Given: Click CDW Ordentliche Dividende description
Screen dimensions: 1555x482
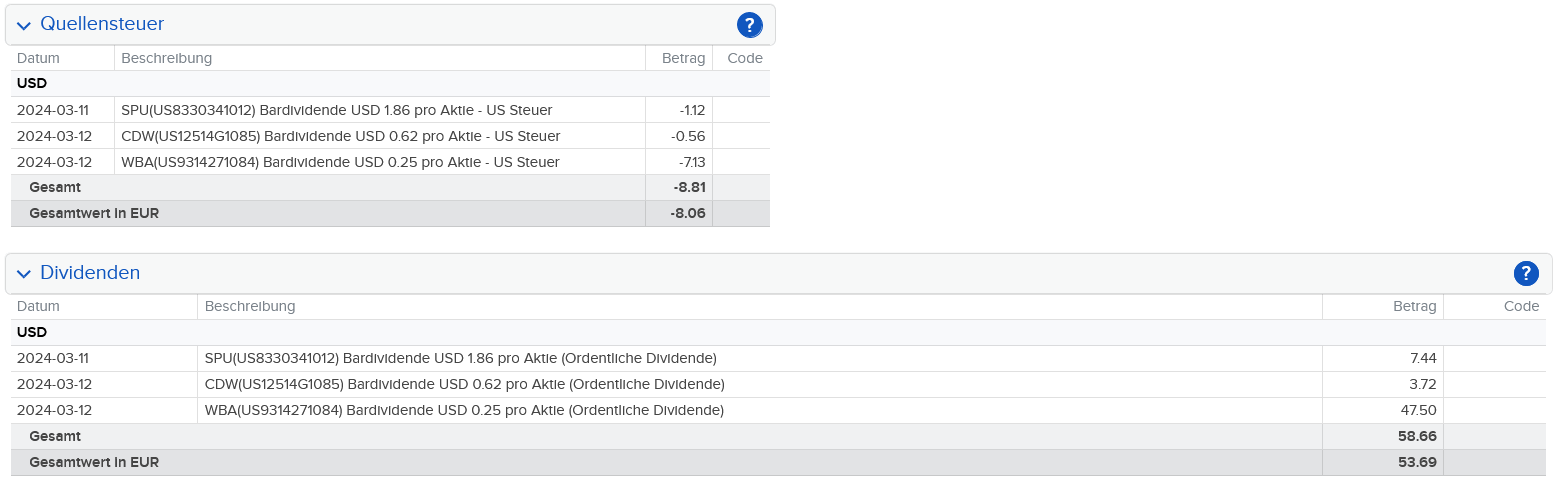Looking at the screenshot, I should (x=464, y=384).
